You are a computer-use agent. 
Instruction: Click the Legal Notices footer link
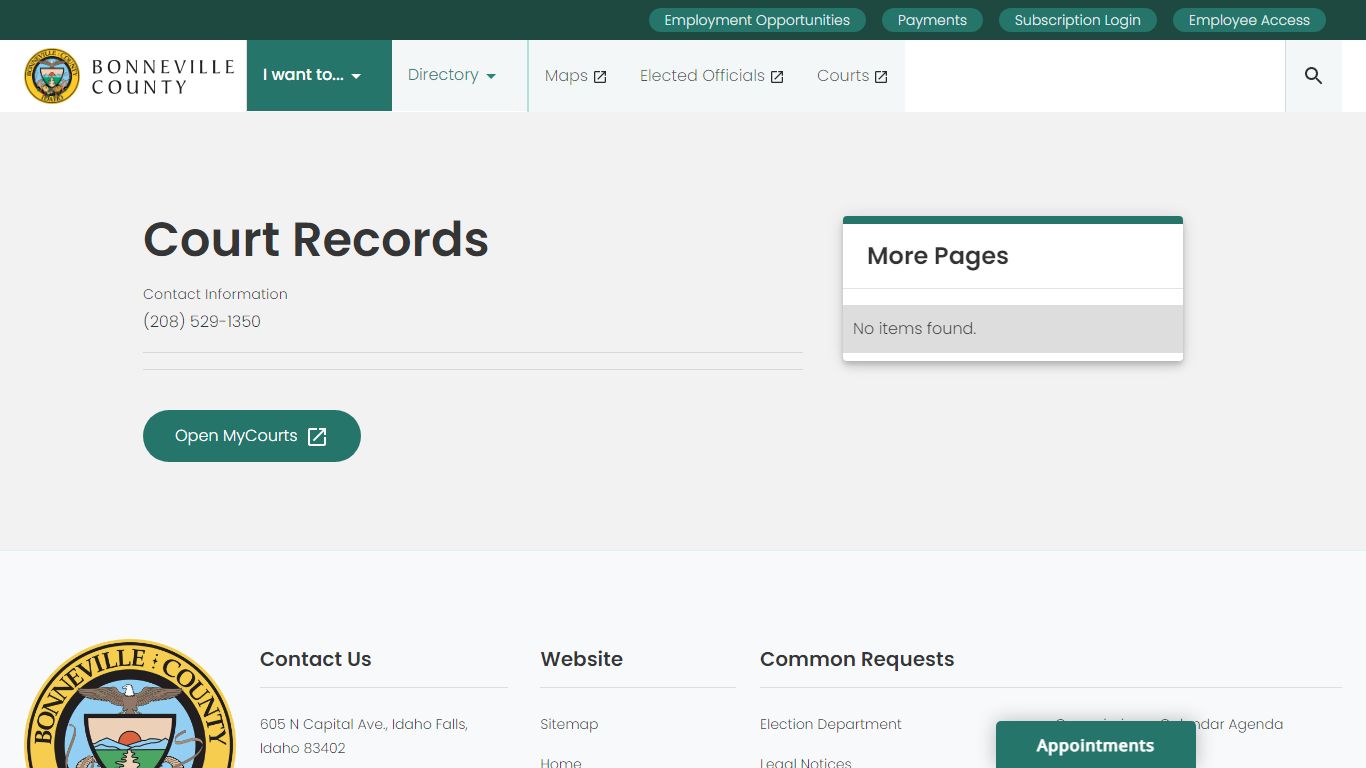coord(806,762)
